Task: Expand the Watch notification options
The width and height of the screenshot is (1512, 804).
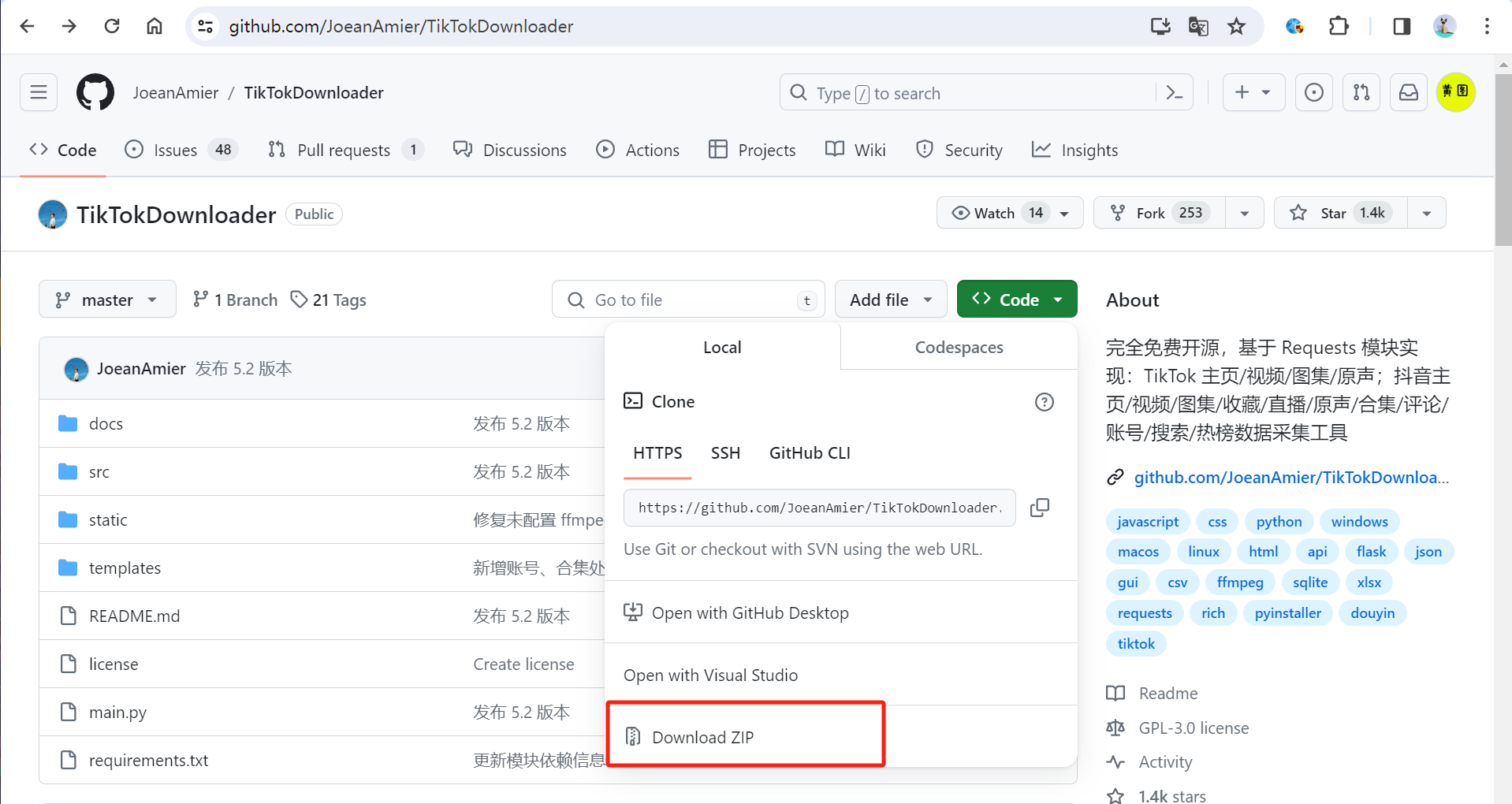Action: point(1010,213)
